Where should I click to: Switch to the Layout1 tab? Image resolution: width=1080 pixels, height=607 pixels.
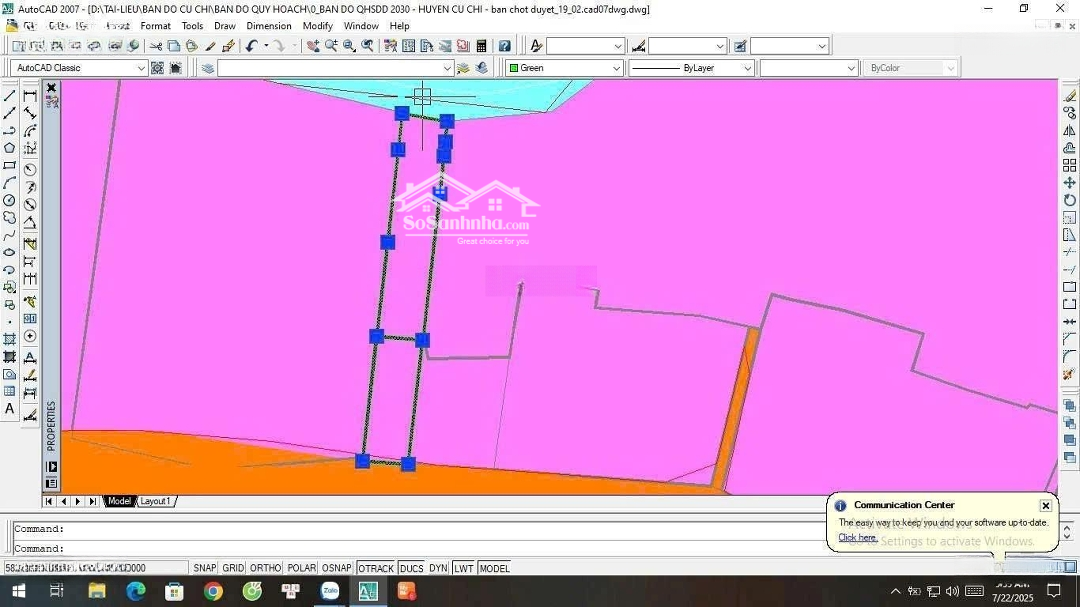pos(155,501)
